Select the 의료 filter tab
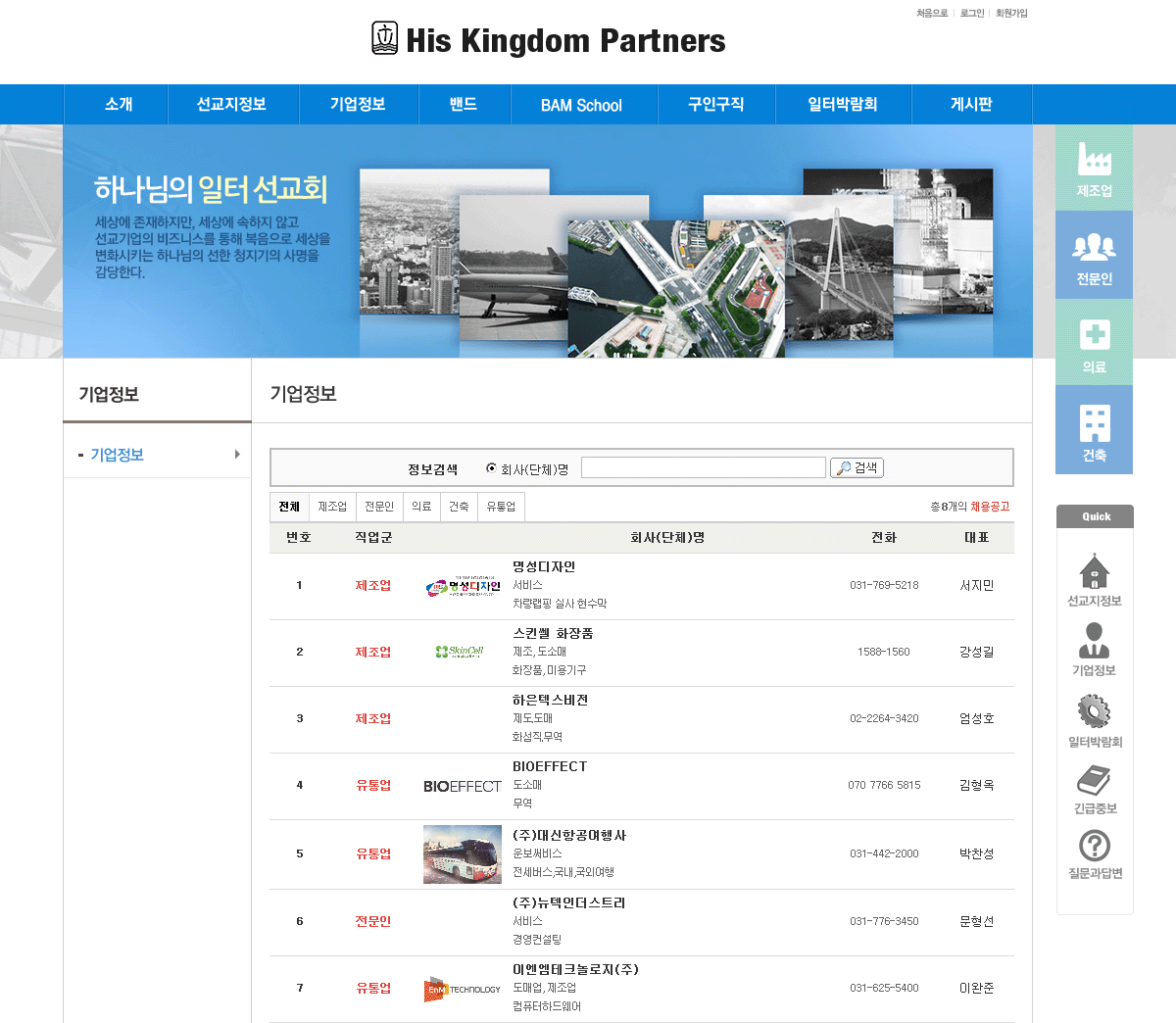1176x1023 pixels. pos(421,507)
